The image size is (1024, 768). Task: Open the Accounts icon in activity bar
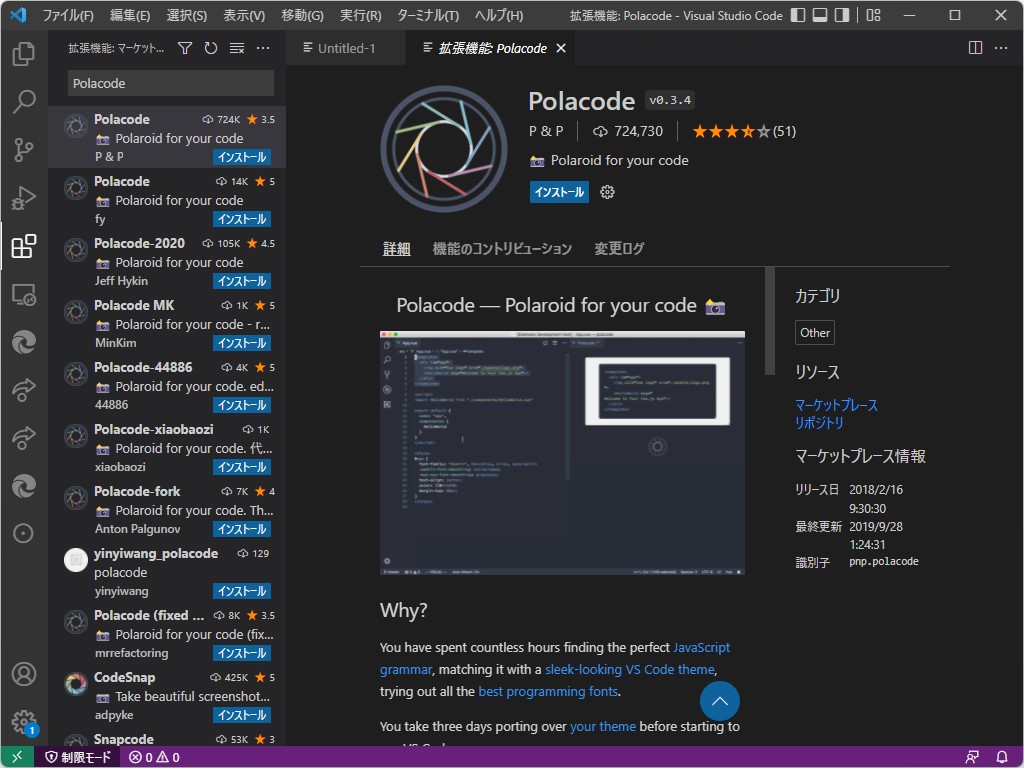pyautogui.click(x=24, y=674)
